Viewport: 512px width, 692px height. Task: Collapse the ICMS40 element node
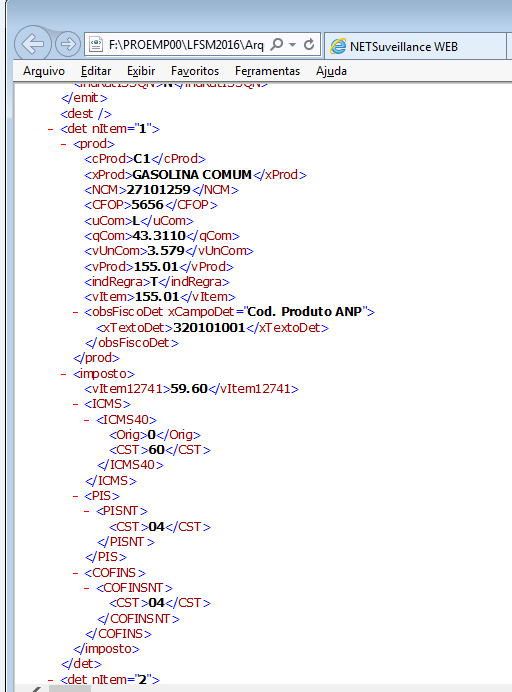coord(87,420)
